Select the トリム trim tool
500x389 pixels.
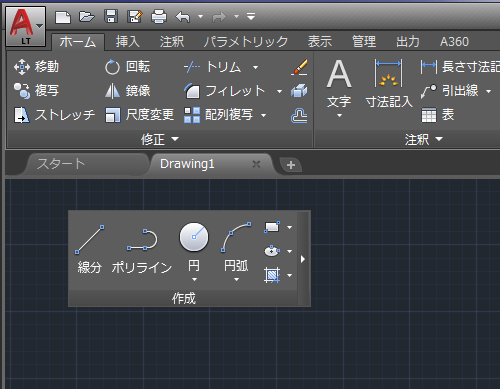[x=212, y=67]
